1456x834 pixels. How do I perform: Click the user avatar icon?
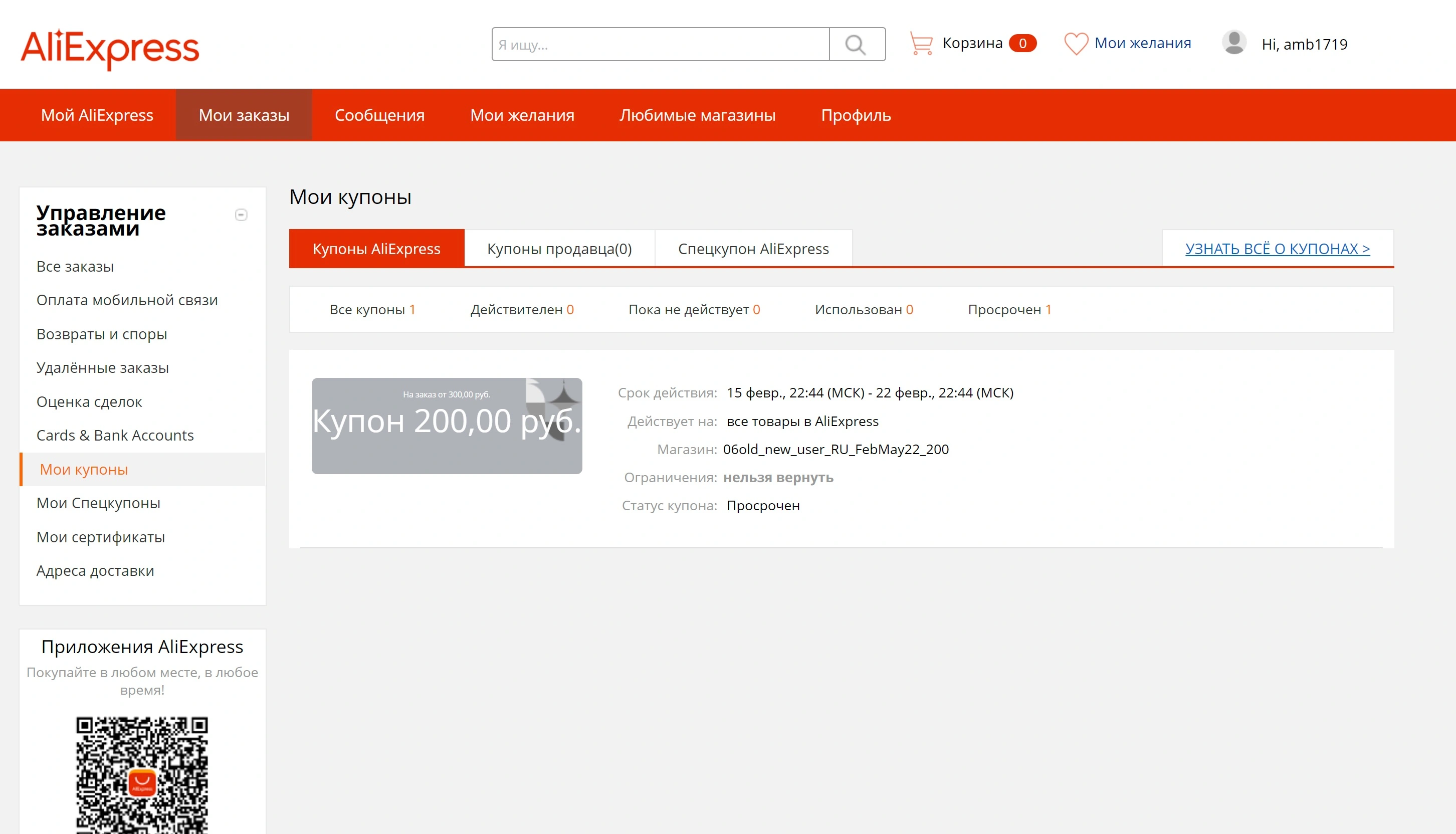click(1234, 43)
